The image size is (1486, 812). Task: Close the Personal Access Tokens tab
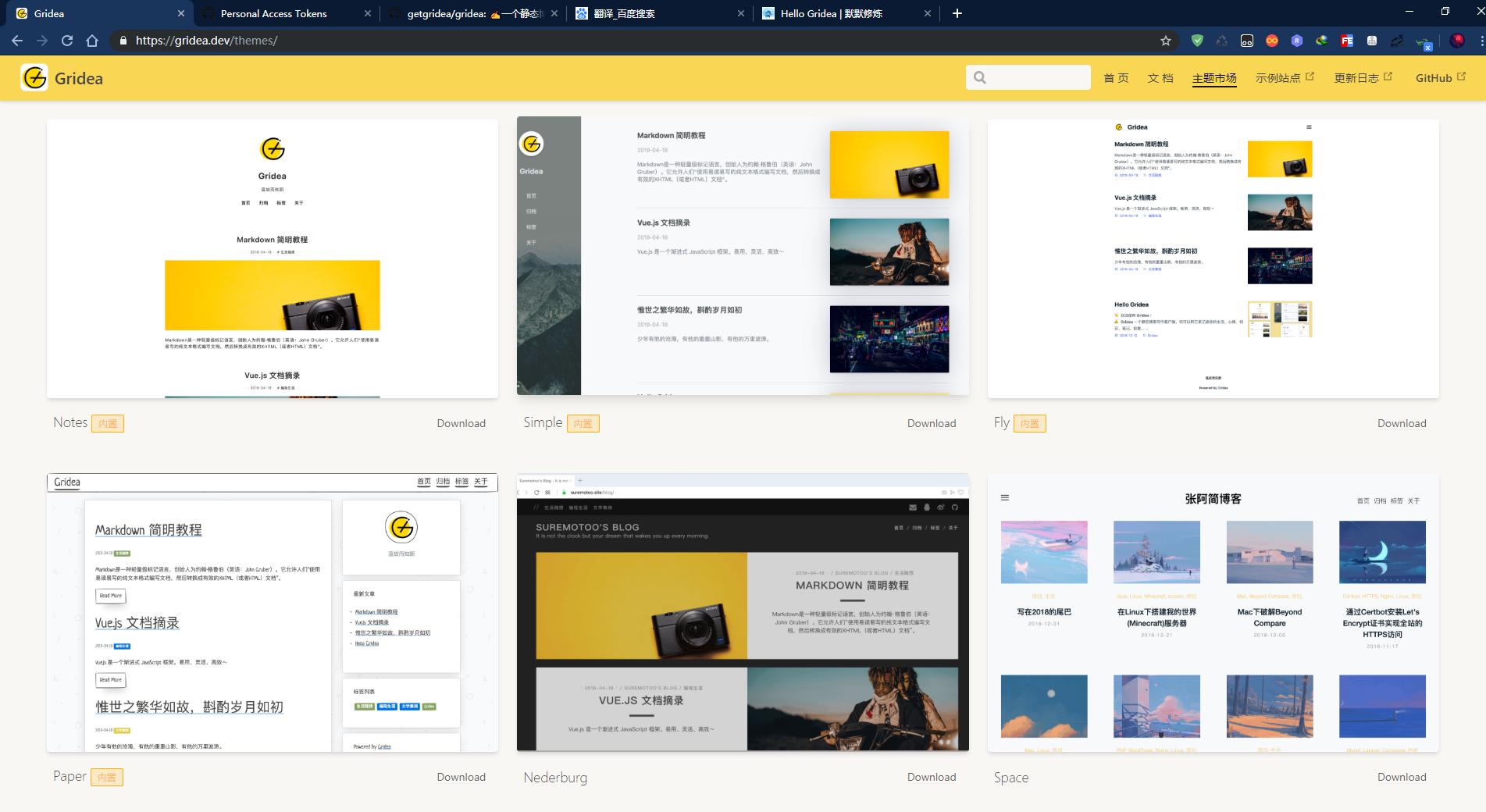[x=368, y=13]
